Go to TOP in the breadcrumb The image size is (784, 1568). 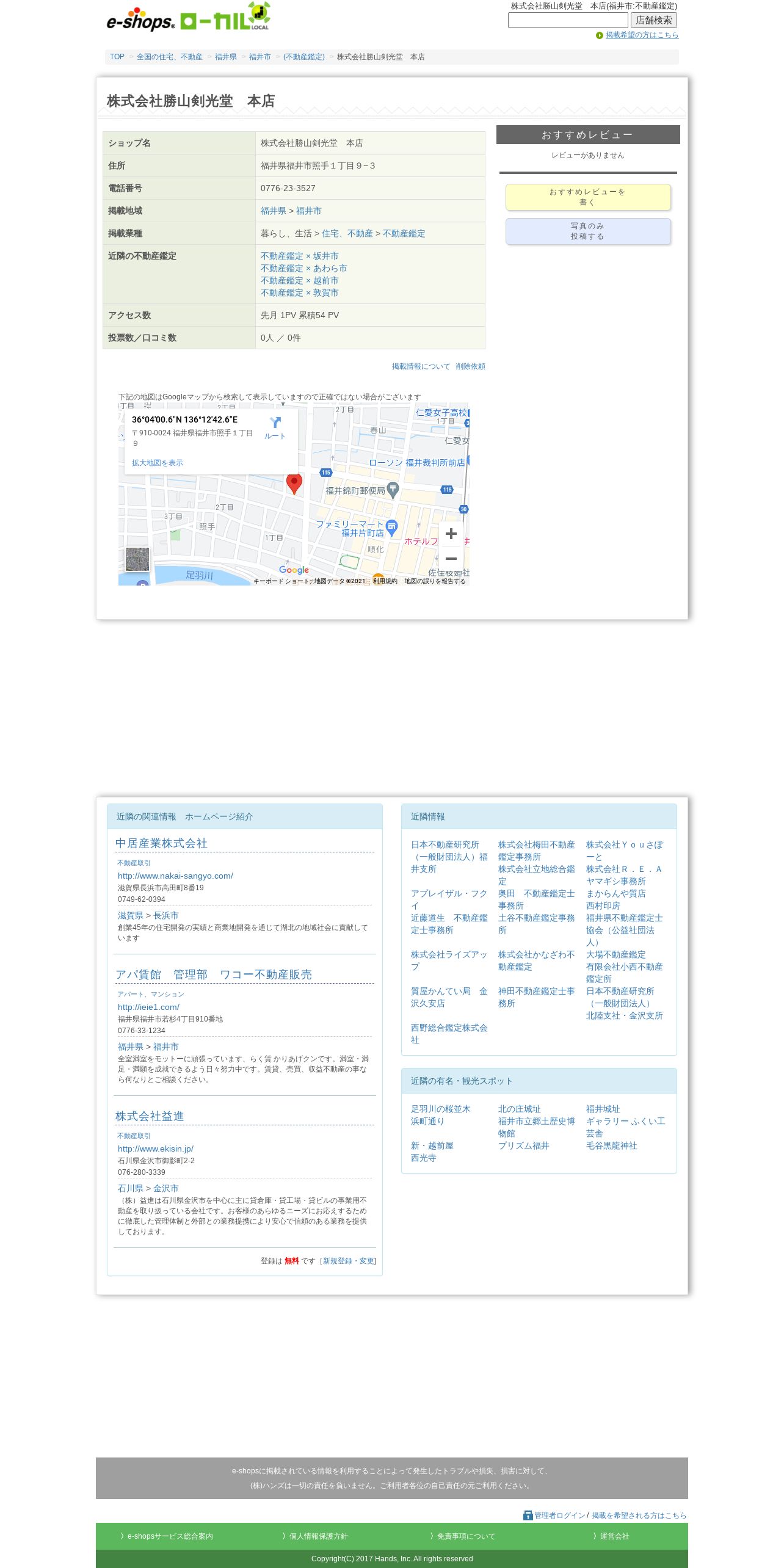click(117, 57)
